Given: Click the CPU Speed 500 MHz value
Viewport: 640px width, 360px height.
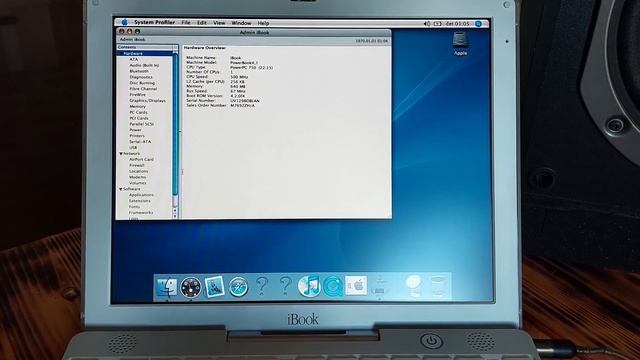Looking at the screenshot, I should click(x=239, y=77).
